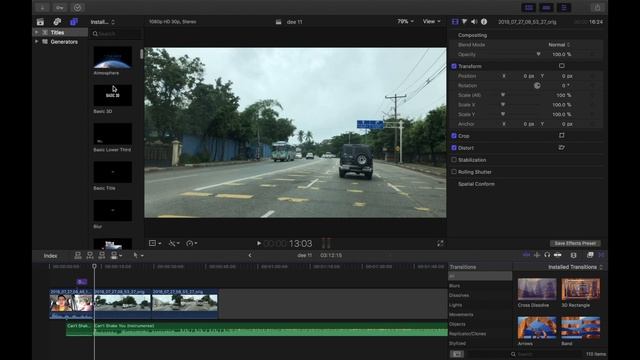This screenshot has width=640, height=360.
Task: Switch to the Video inspector tab icon
Action: coord(455,22)
